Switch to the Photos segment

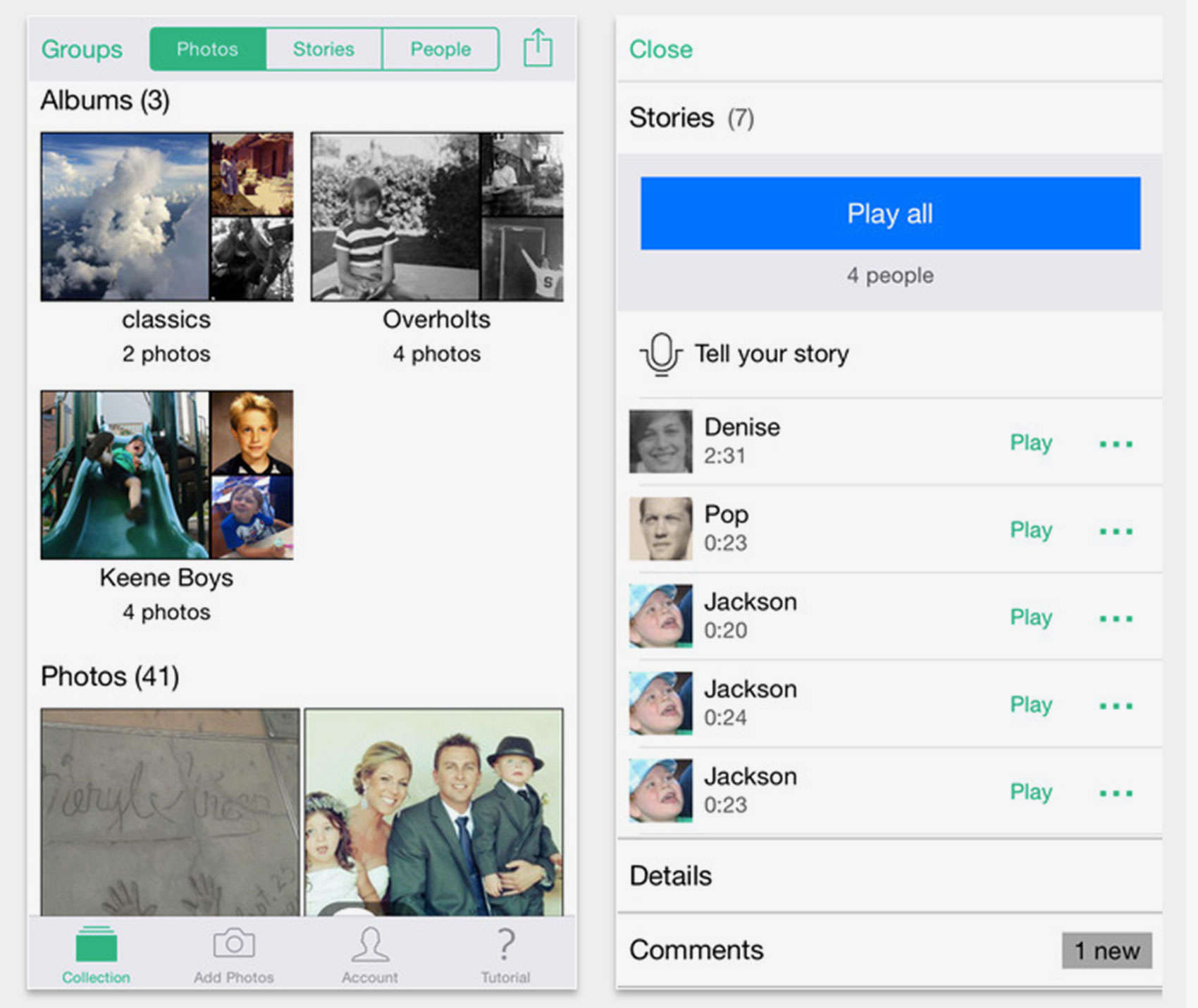pos(207,49)
